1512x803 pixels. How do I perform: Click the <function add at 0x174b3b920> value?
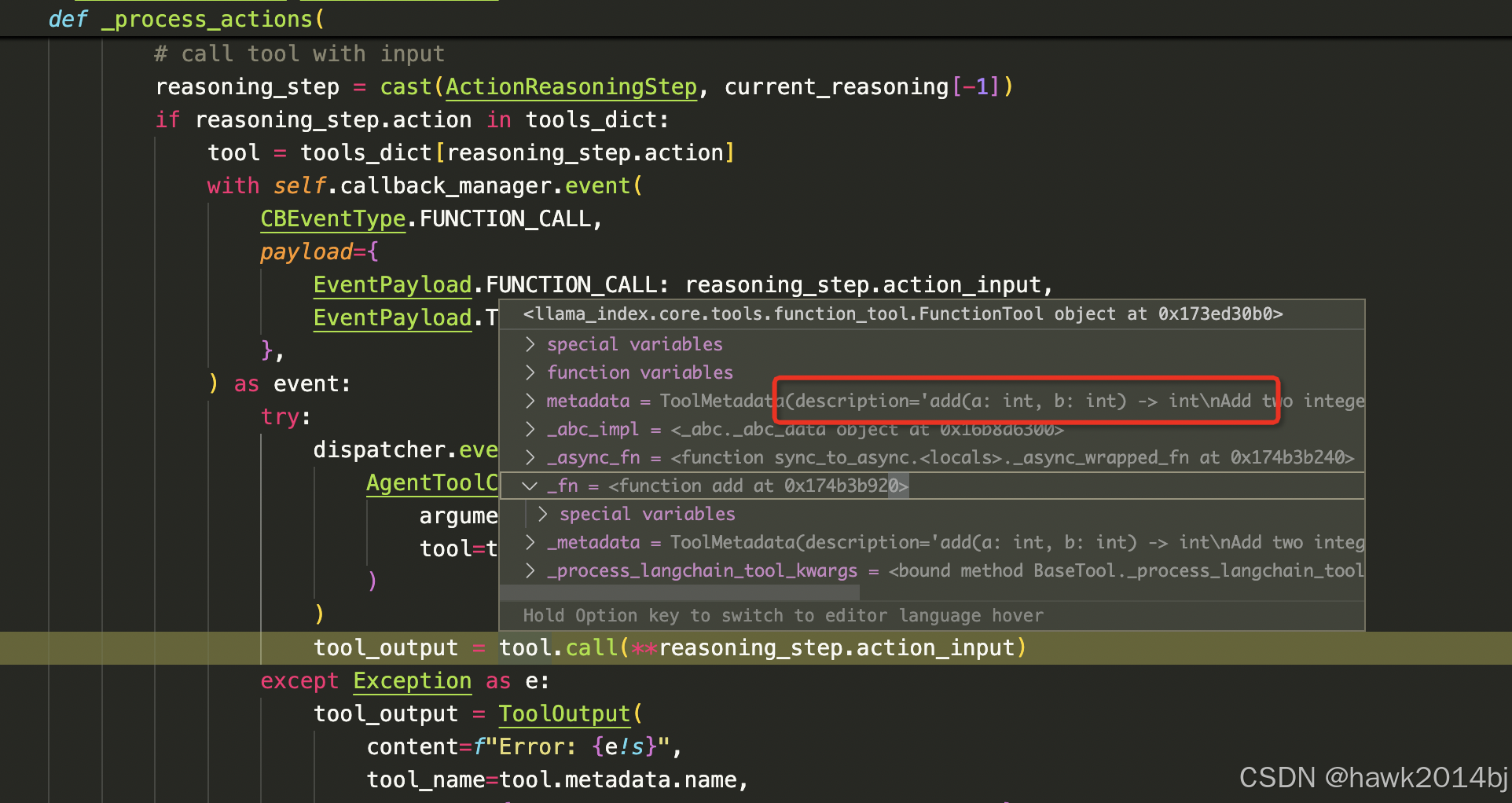coord(758,486)
